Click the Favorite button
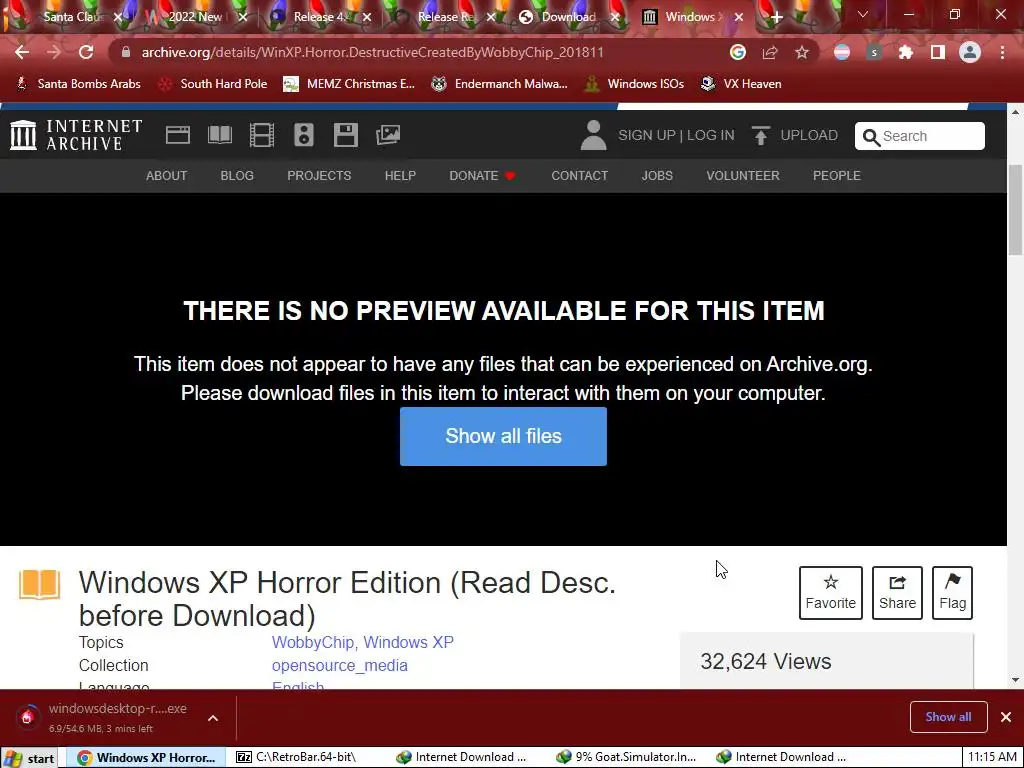Screen dimensions: 1024x768 830,592
